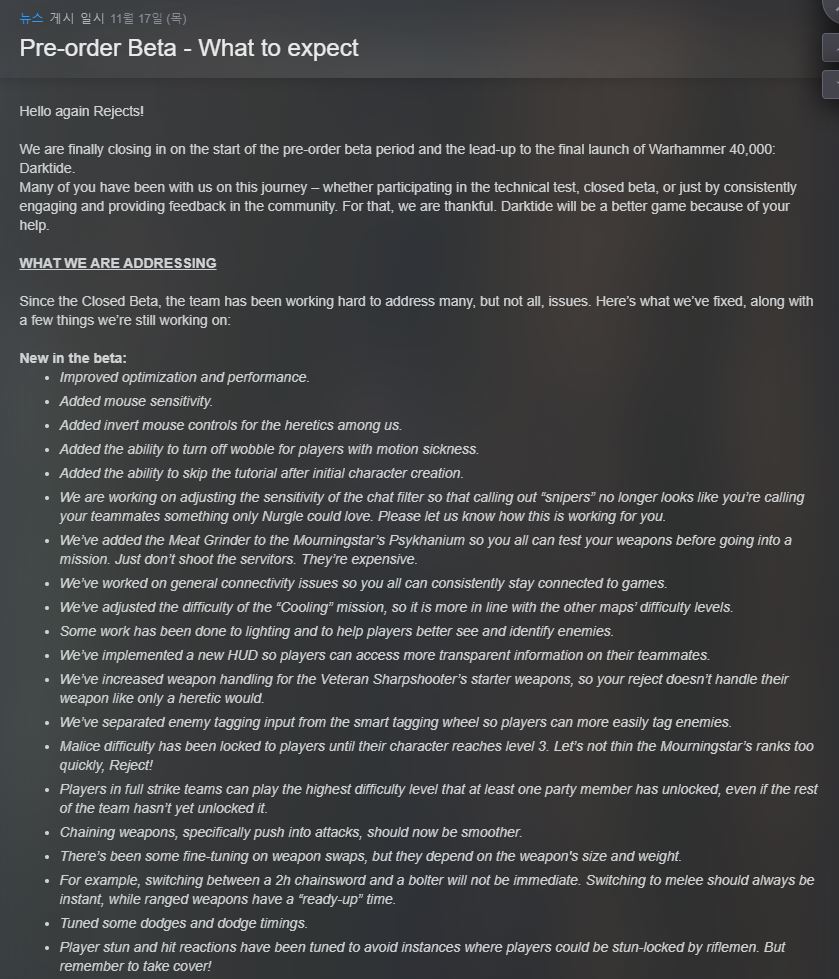Click the 'Improved optimization and performance' bullet
The image size is (839, 979).
[184, 377]
